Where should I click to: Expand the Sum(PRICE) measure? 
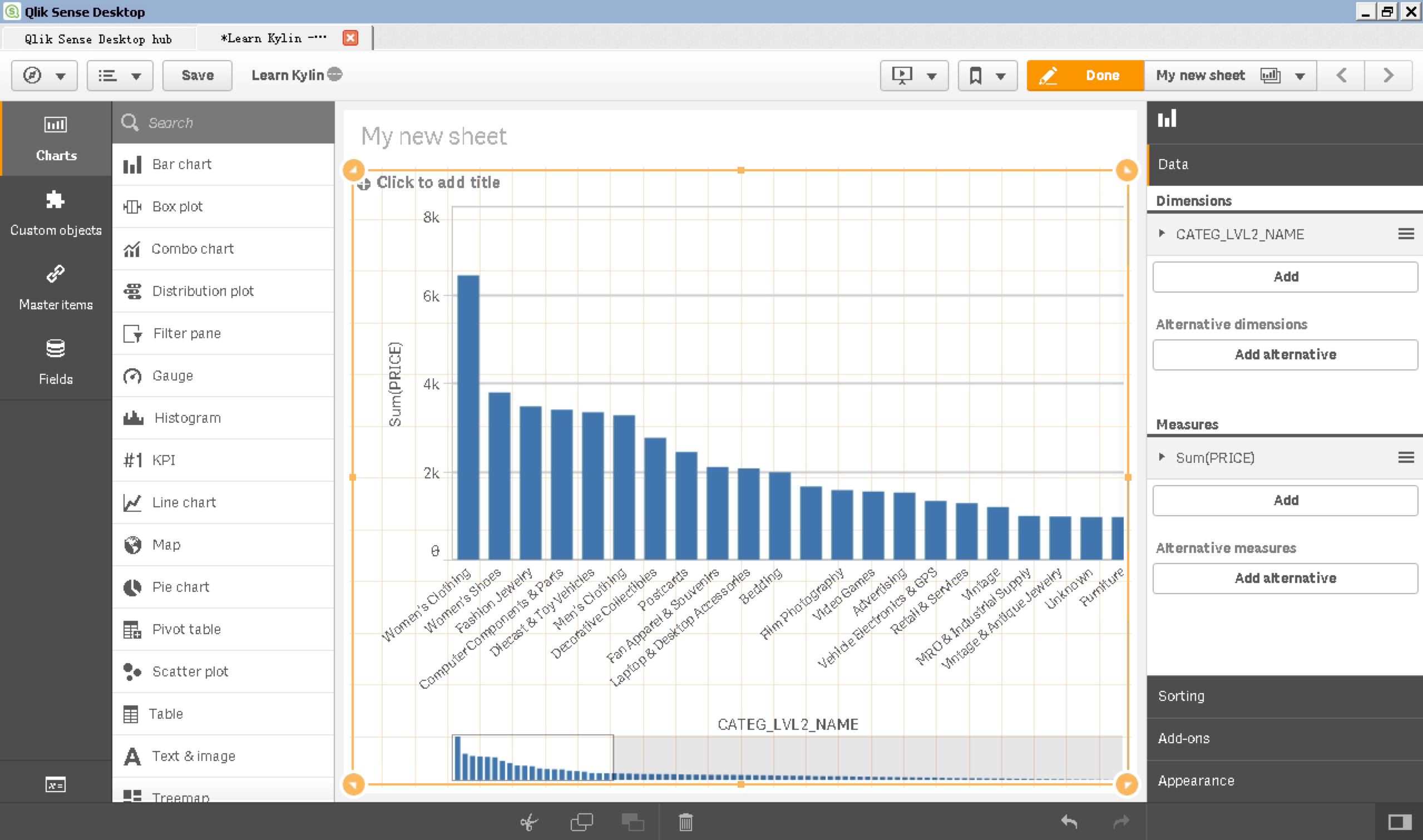tap(1163, 457)
